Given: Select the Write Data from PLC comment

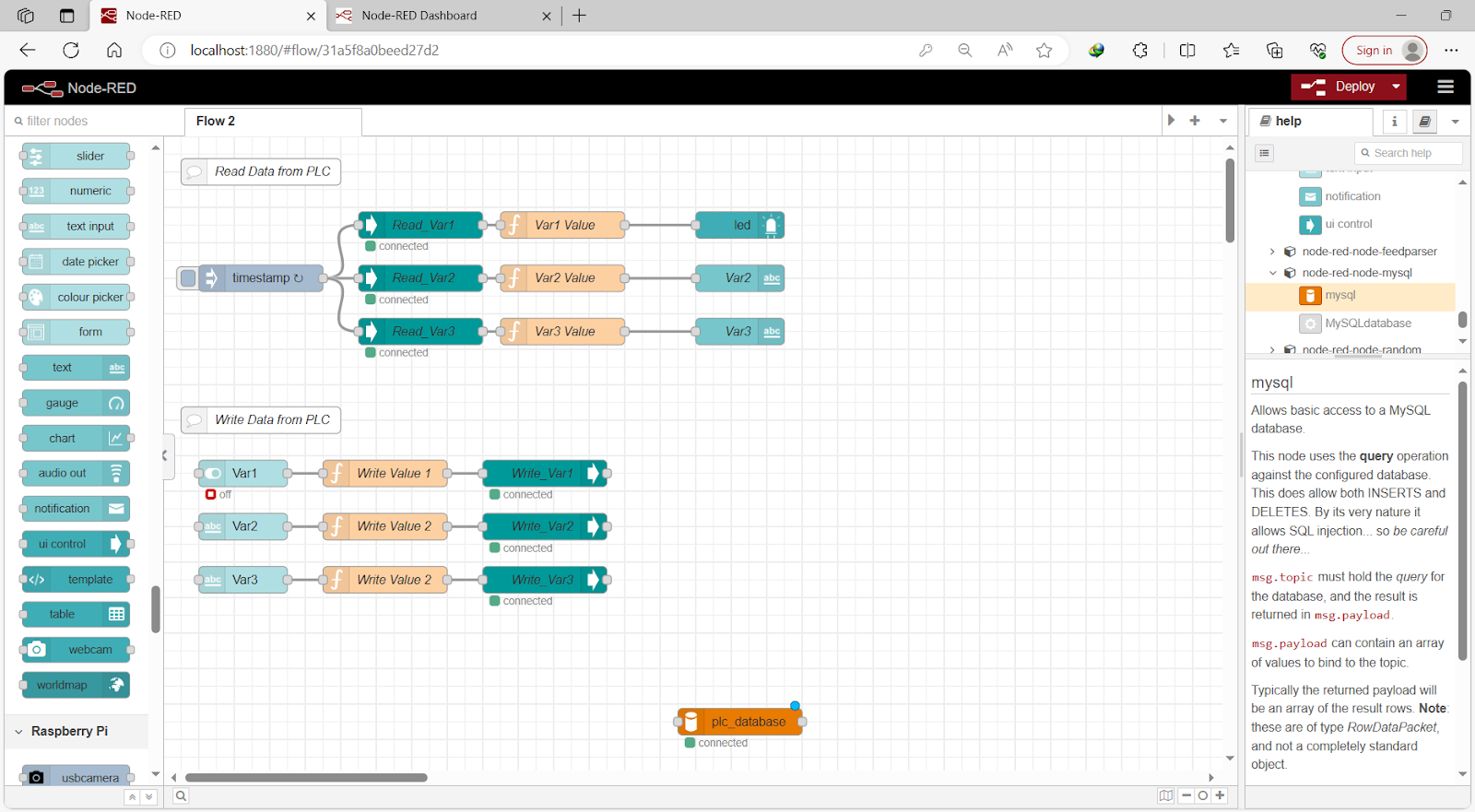Looking at the screenshot, I should pyautogui.click(x=261, y=420).
